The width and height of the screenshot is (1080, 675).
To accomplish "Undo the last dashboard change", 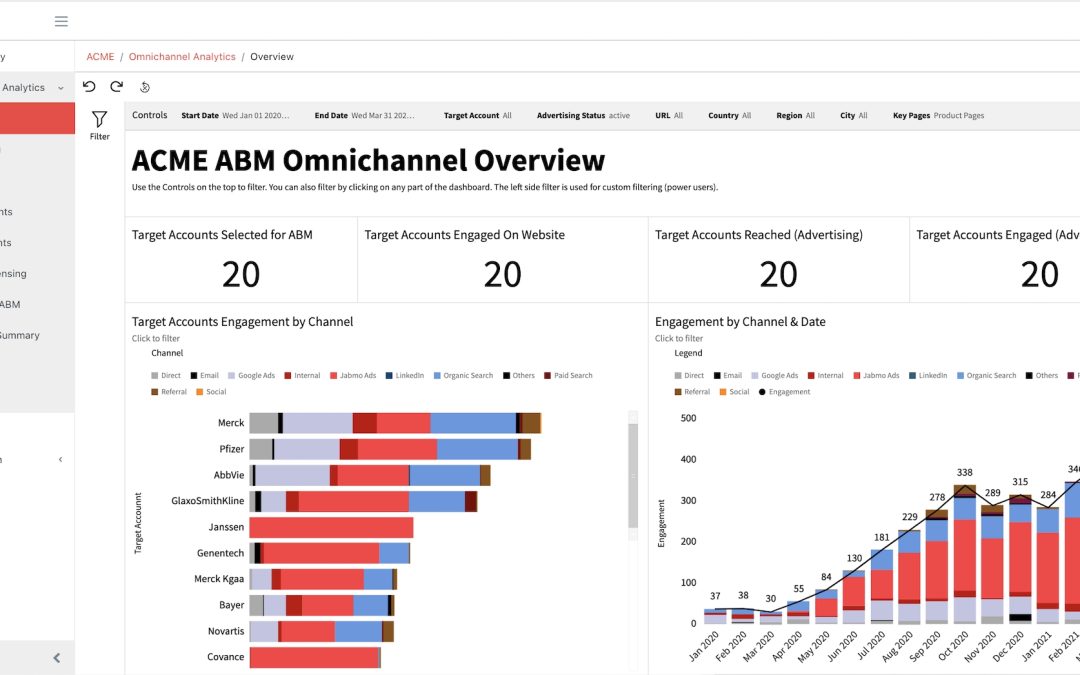I will point(89,87).
